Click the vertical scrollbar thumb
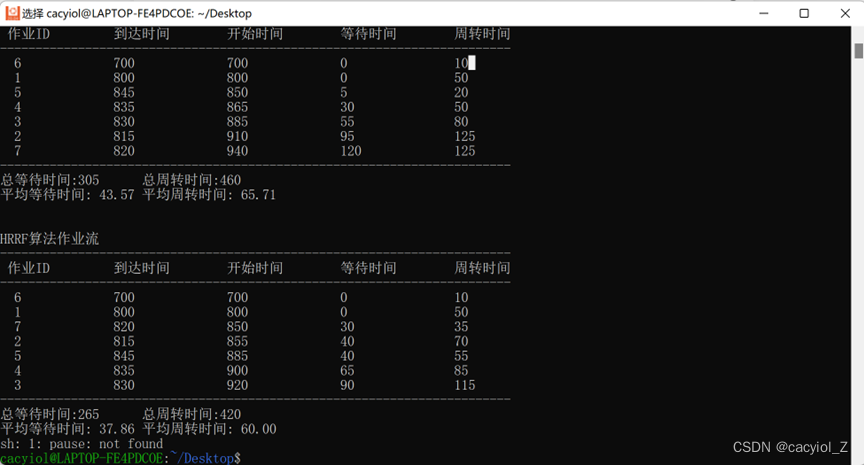This screenshot has height=465, width=864. pos(858,51)
